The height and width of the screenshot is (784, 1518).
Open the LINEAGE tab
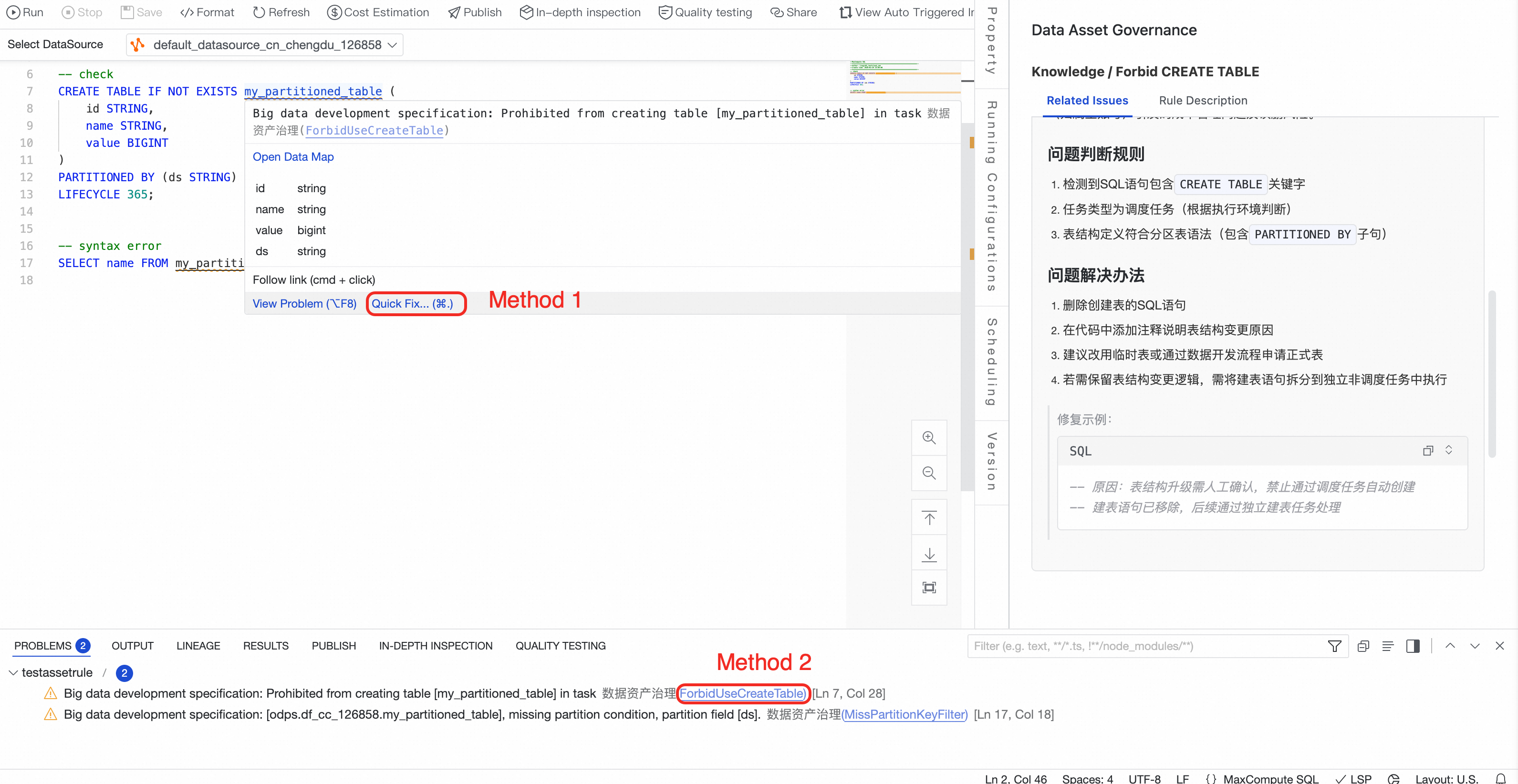click(x=198, y=646)
